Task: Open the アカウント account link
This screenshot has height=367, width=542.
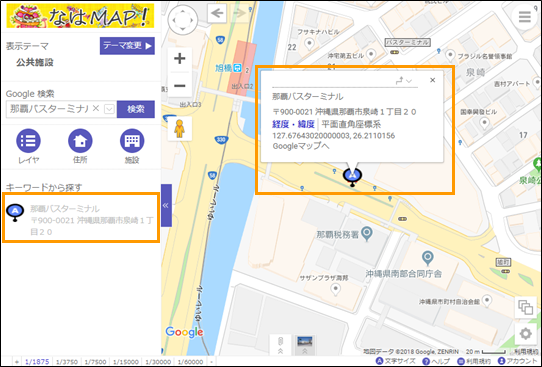Action: [x=517, y=361]
